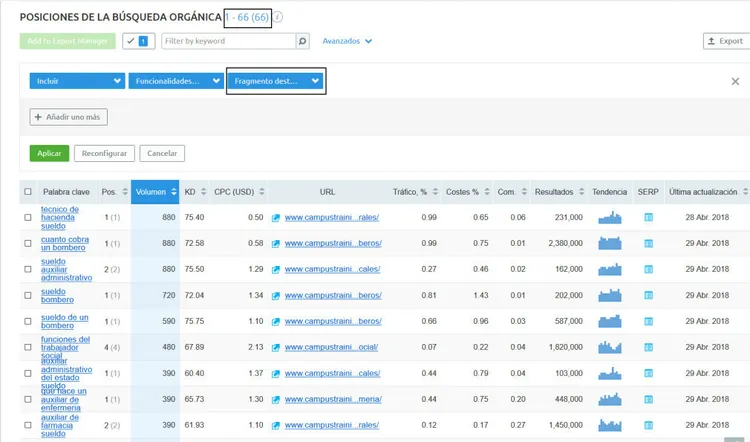View SERP snapshot icon for 'sueldo bombero' row
Image resolution: width=750 pixels, height=442 pixels.
pos(649,295)
